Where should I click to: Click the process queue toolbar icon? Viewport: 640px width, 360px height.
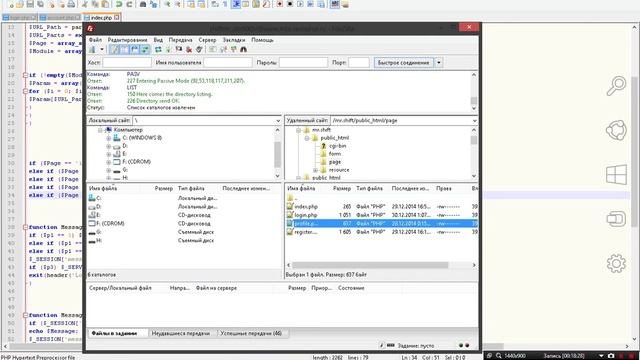[169, 49]
